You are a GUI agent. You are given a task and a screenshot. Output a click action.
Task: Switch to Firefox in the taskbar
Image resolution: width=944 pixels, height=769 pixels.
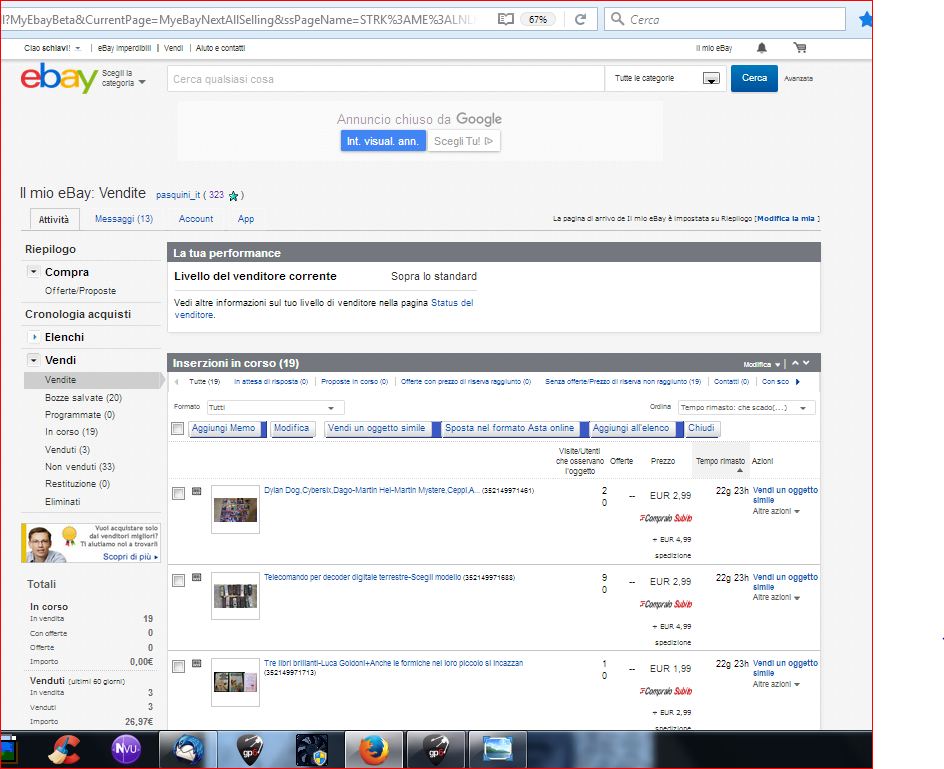coord(373,750)
